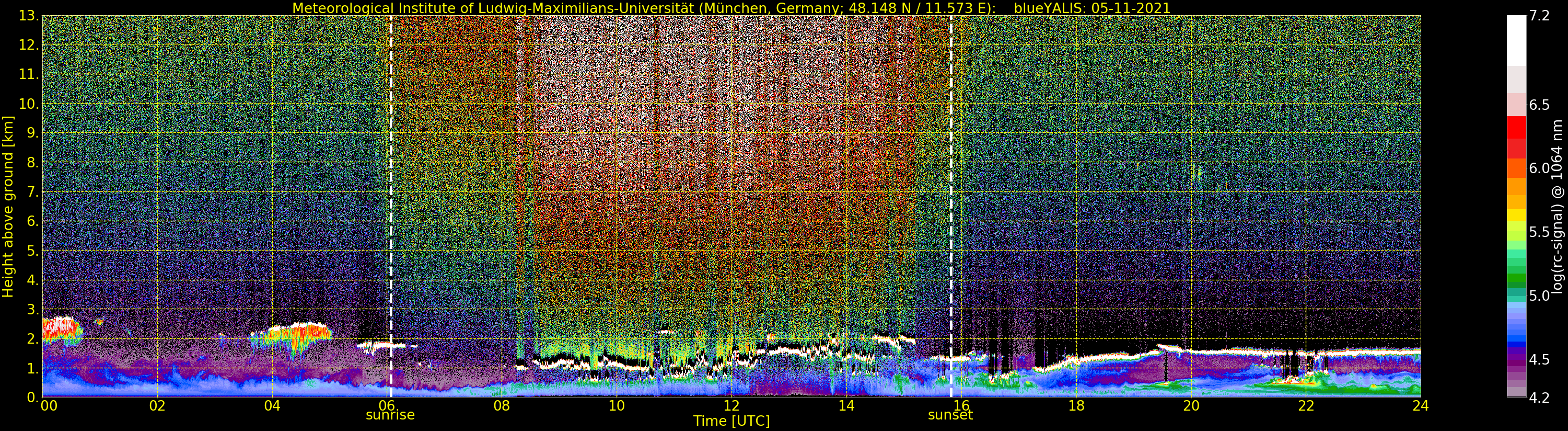Click the colorbar tick value "6.0"
1568x431 pixels.
coord(1539,168)
